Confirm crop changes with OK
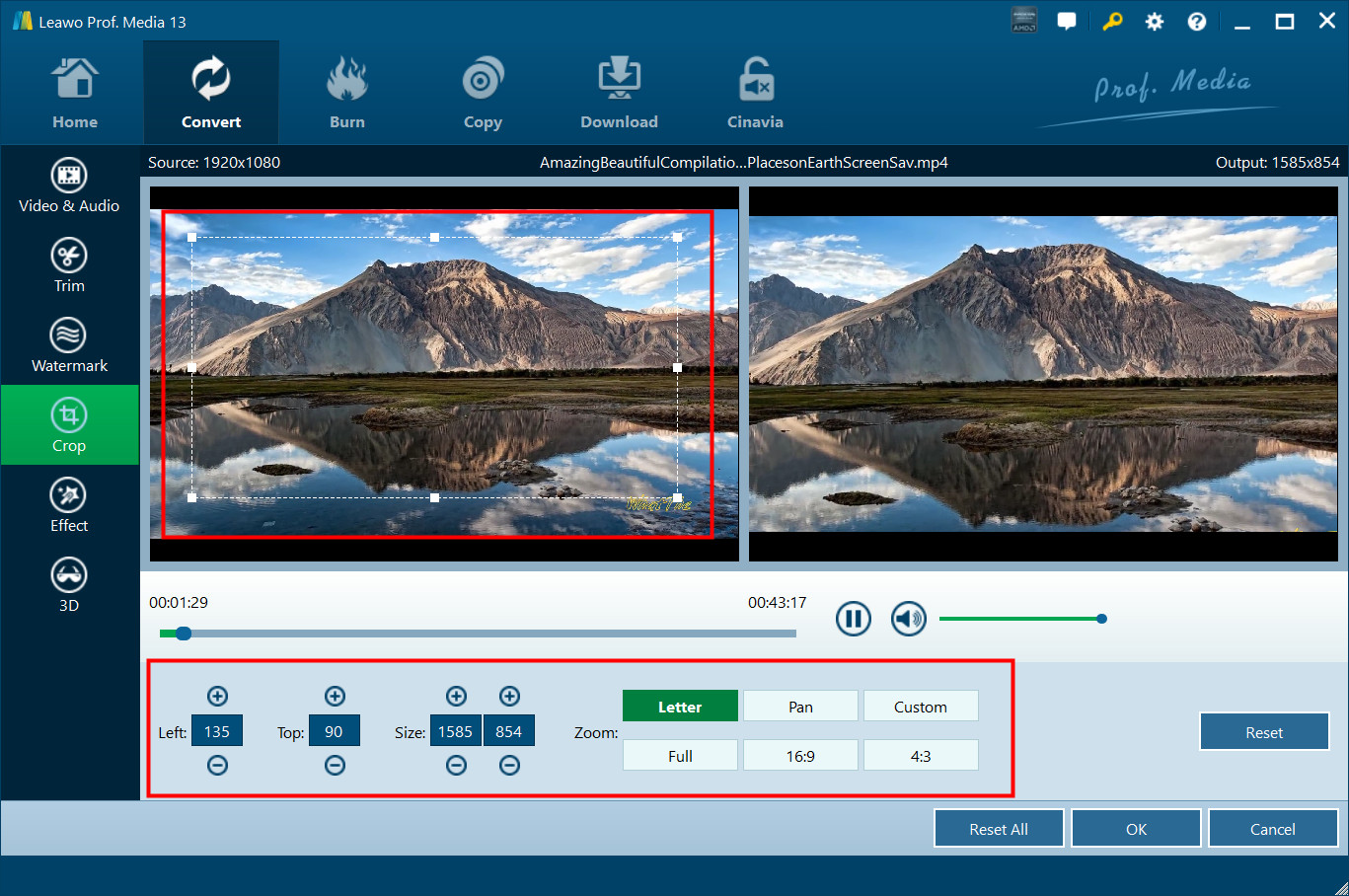The image size is (1349, 896). point(1136,829)
